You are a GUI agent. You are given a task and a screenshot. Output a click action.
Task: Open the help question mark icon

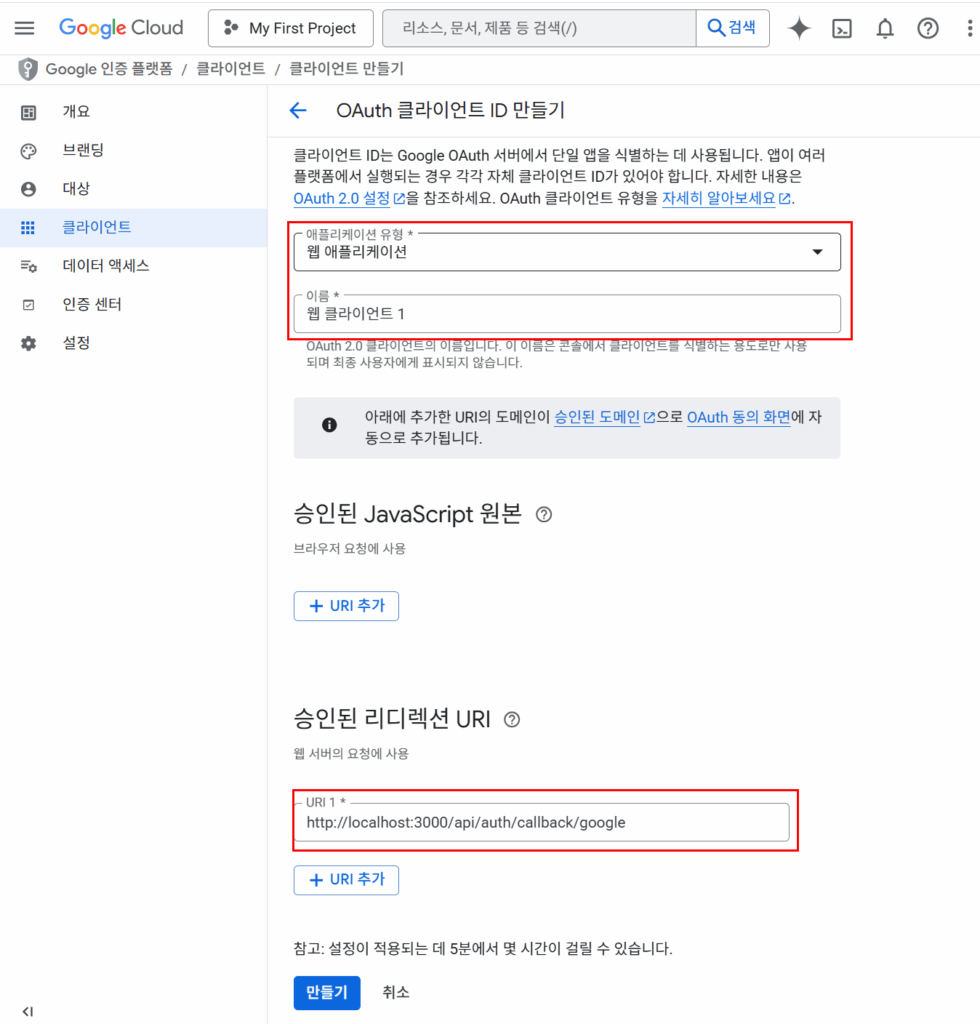pyautogui.click(x=928, y=28)
